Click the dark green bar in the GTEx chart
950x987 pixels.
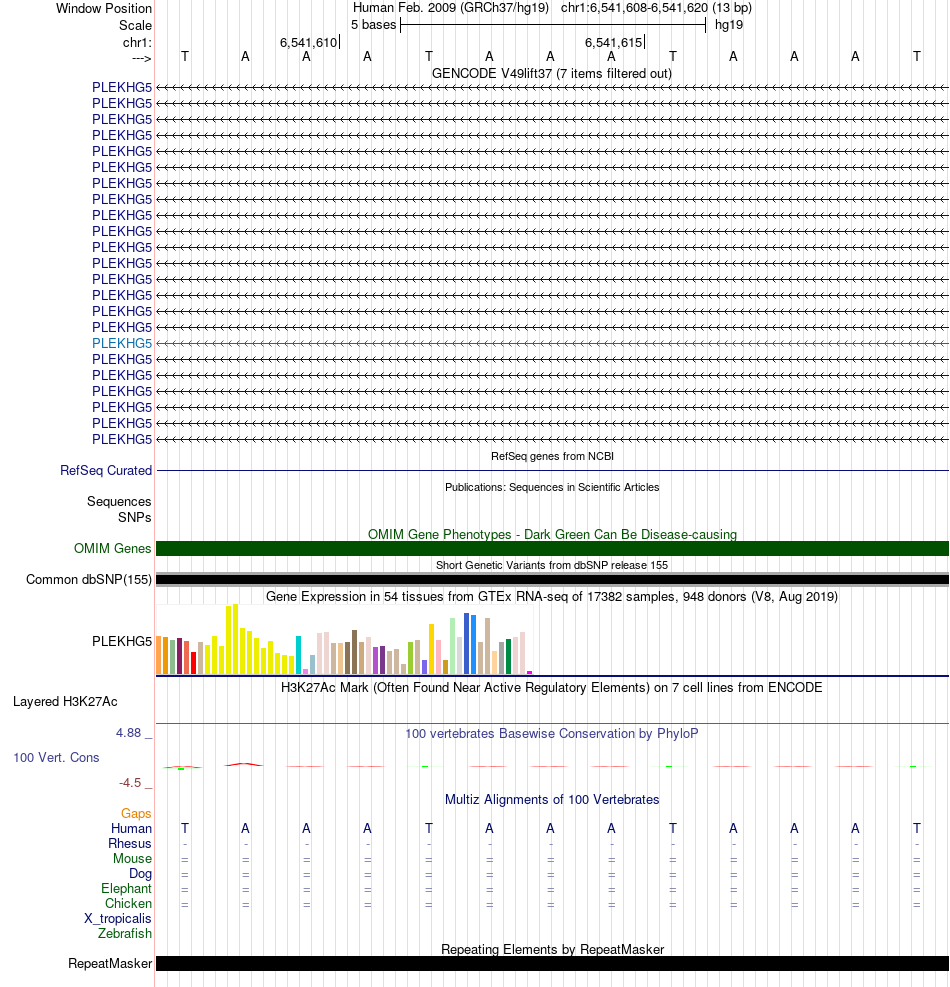(508, 657)
